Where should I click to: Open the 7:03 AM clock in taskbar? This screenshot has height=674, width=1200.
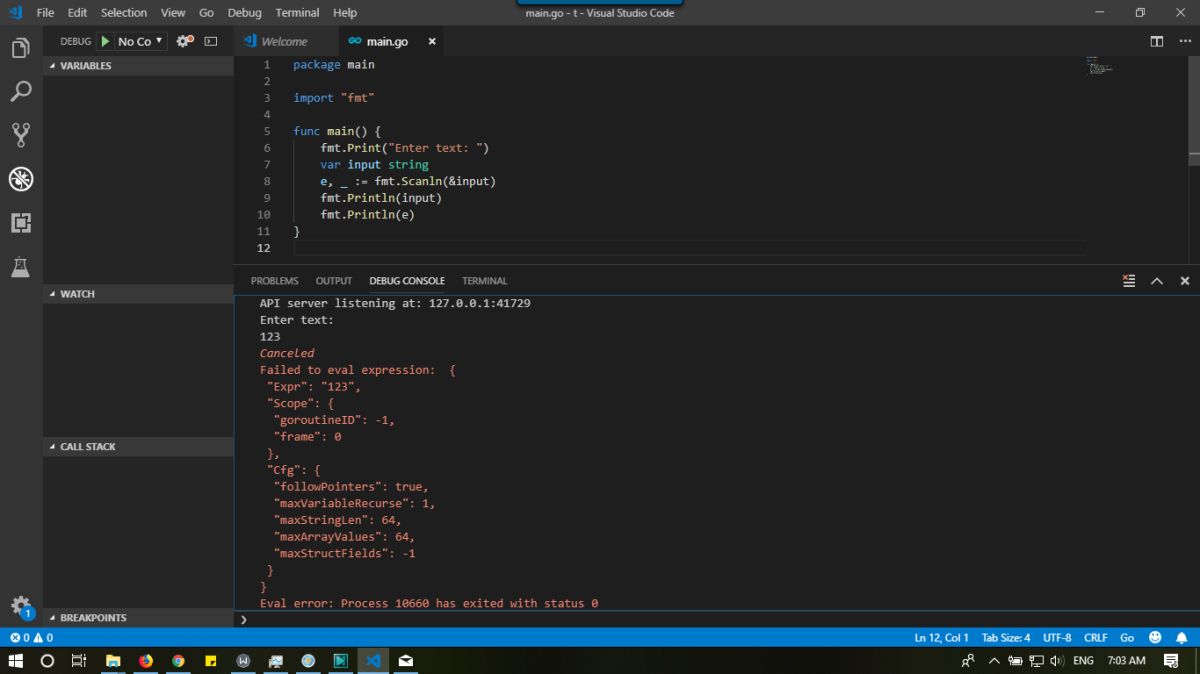coord(1126,661)
